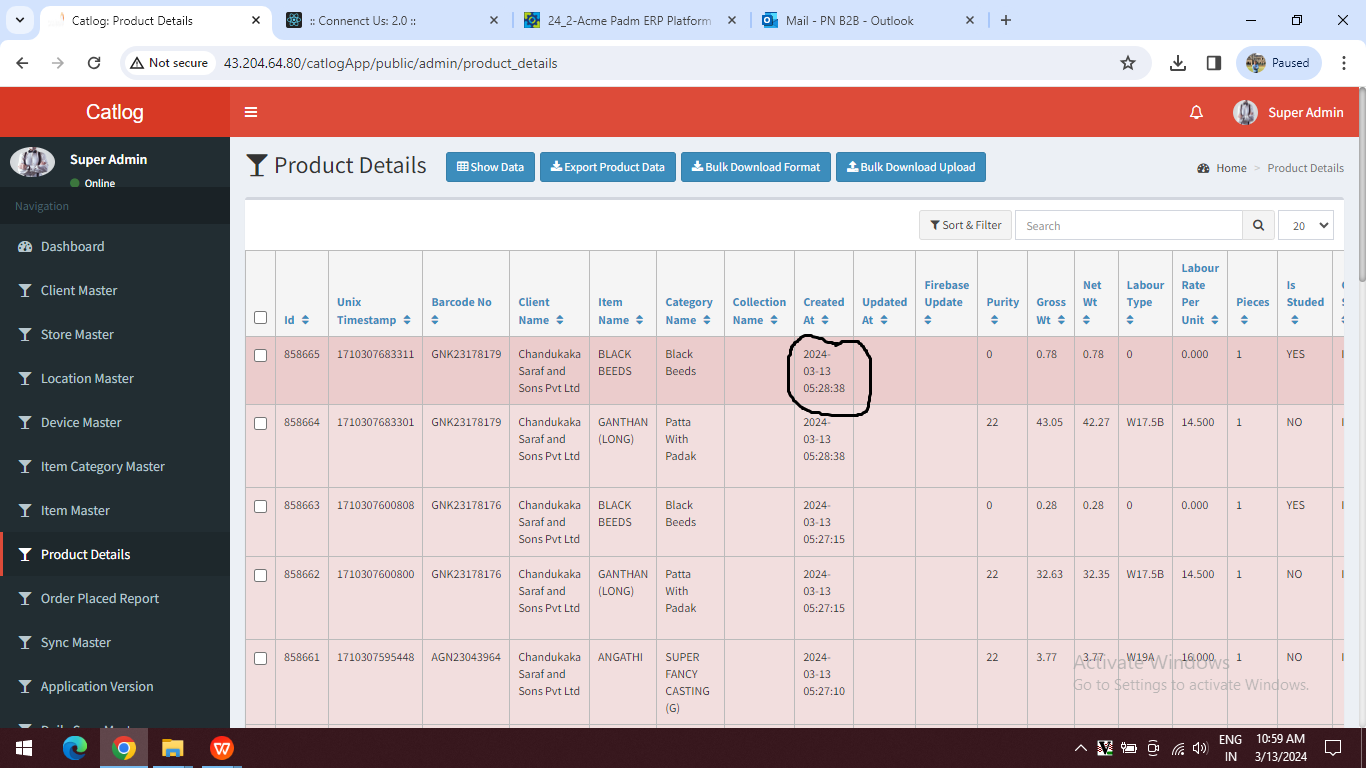
Task: Click the Home breadcrumb link
Action: tap(1231, 168)
